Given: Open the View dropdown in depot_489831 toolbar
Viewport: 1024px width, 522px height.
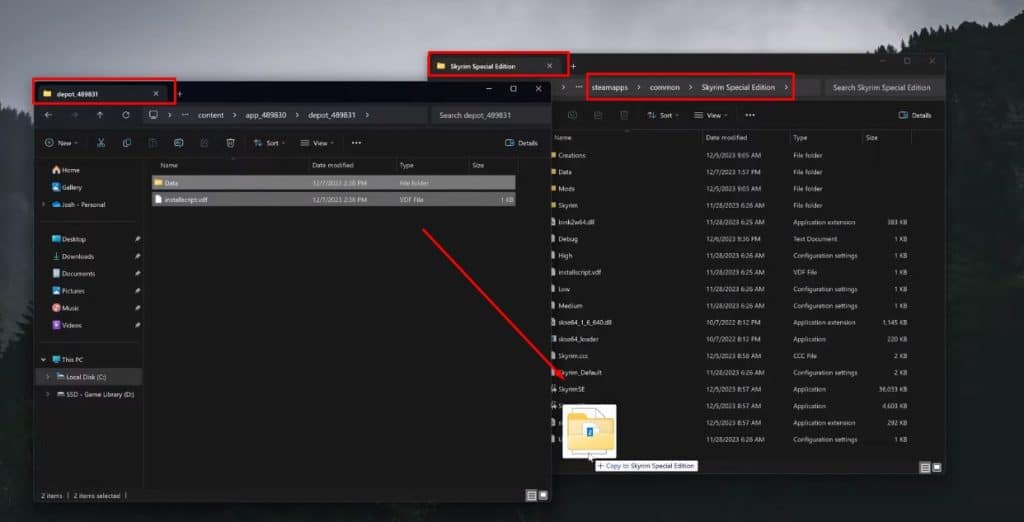Looking at the screenshot, I should [317, 142].
